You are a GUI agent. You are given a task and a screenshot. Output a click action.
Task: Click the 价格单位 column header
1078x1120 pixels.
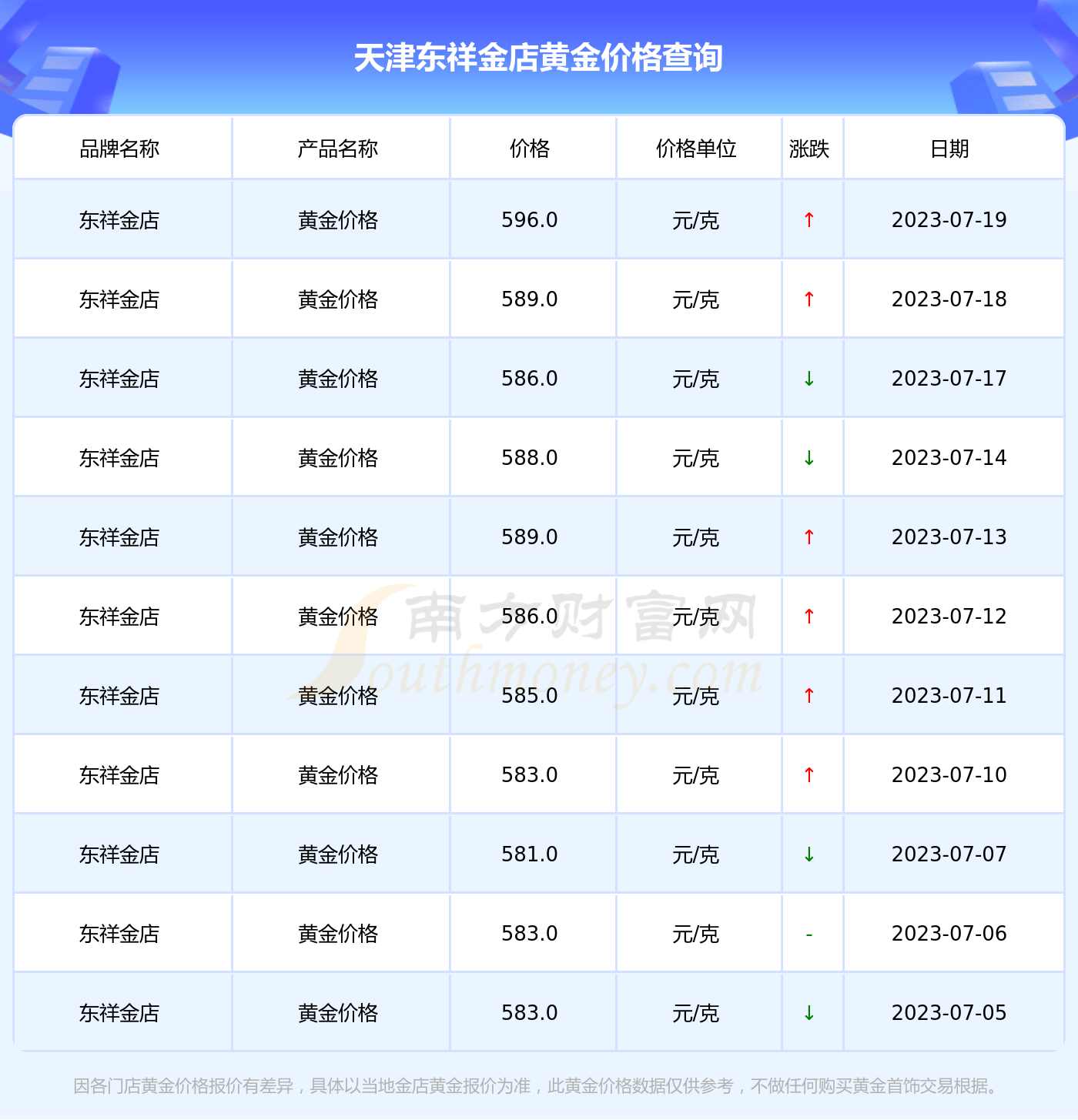click(x=696, y=149)
